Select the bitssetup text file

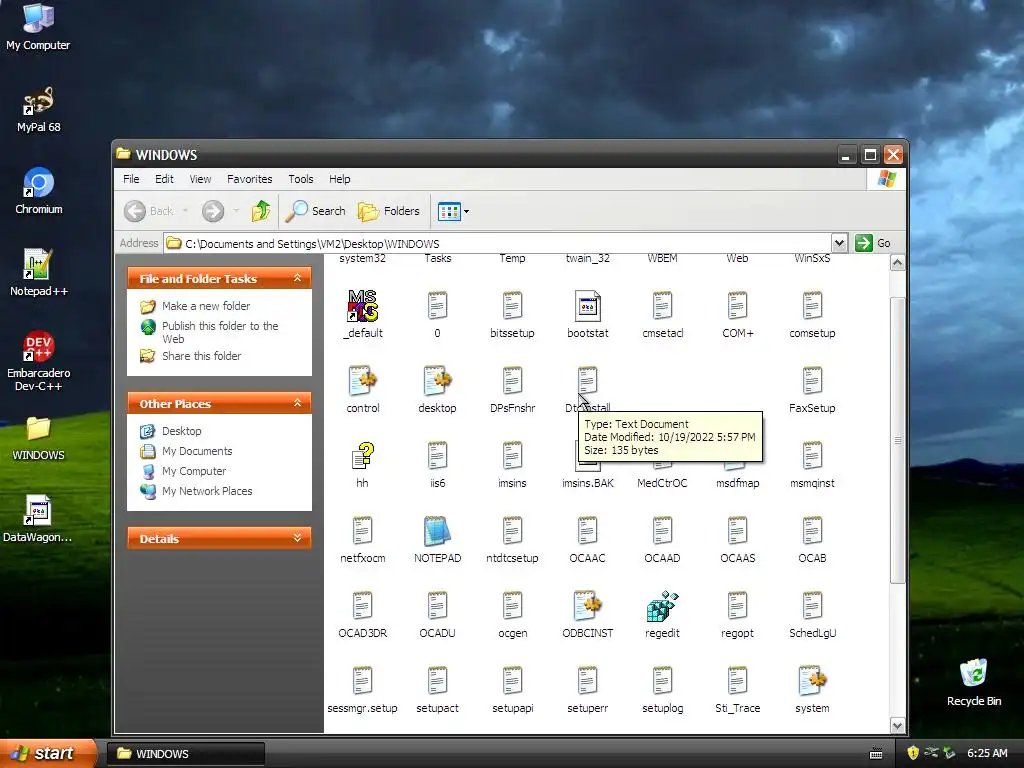(x=512, y=306)
